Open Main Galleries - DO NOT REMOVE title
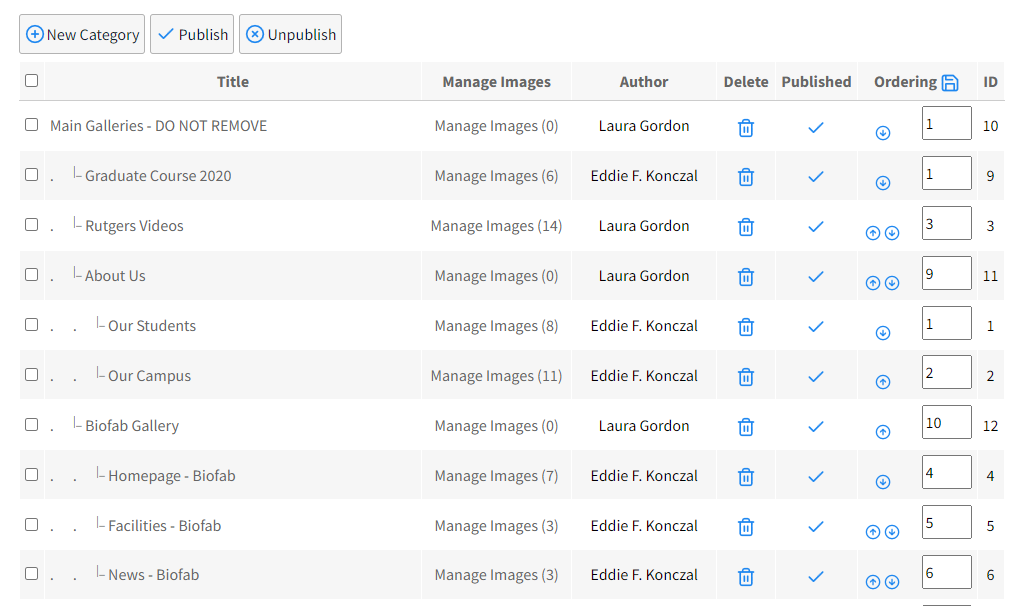This screenshot has height=606, width=1025. pyautogui.click(x=159, y=126)
